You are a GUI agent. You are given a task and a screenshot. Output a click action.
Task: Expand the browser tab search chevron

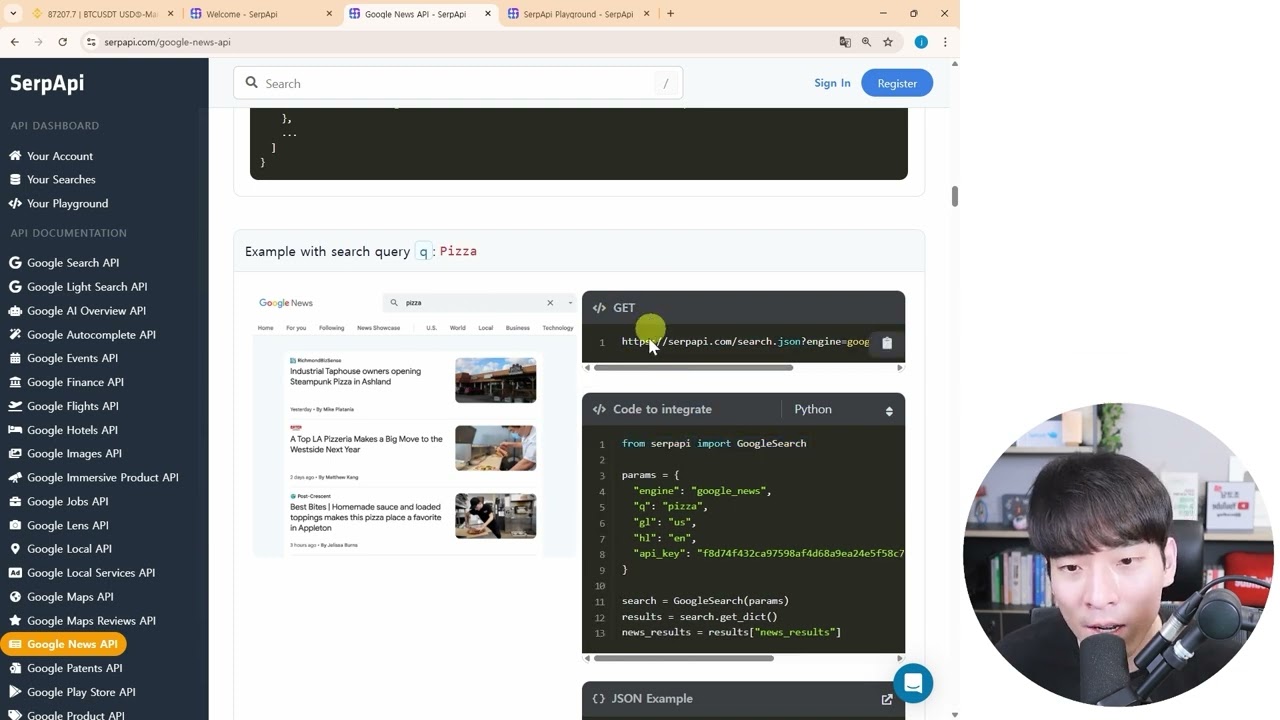pos(13,14)
